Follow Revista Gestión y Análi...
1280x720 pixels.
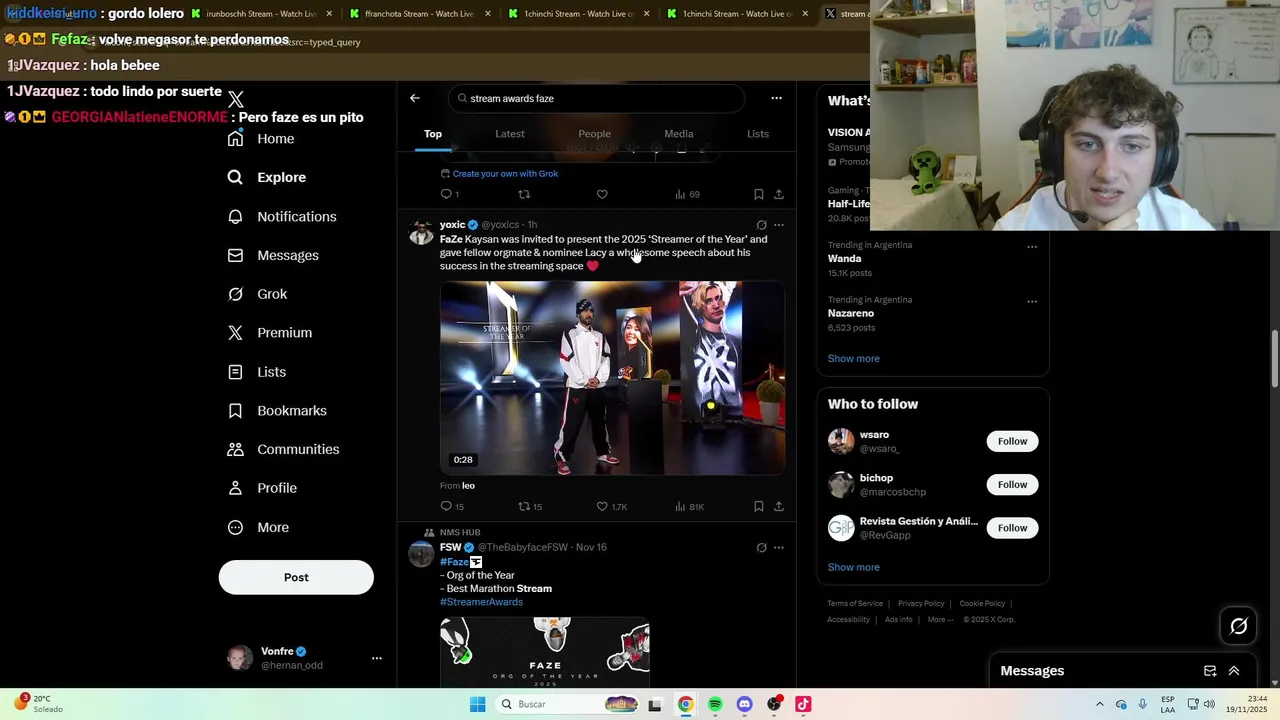tap(1012, 528)
